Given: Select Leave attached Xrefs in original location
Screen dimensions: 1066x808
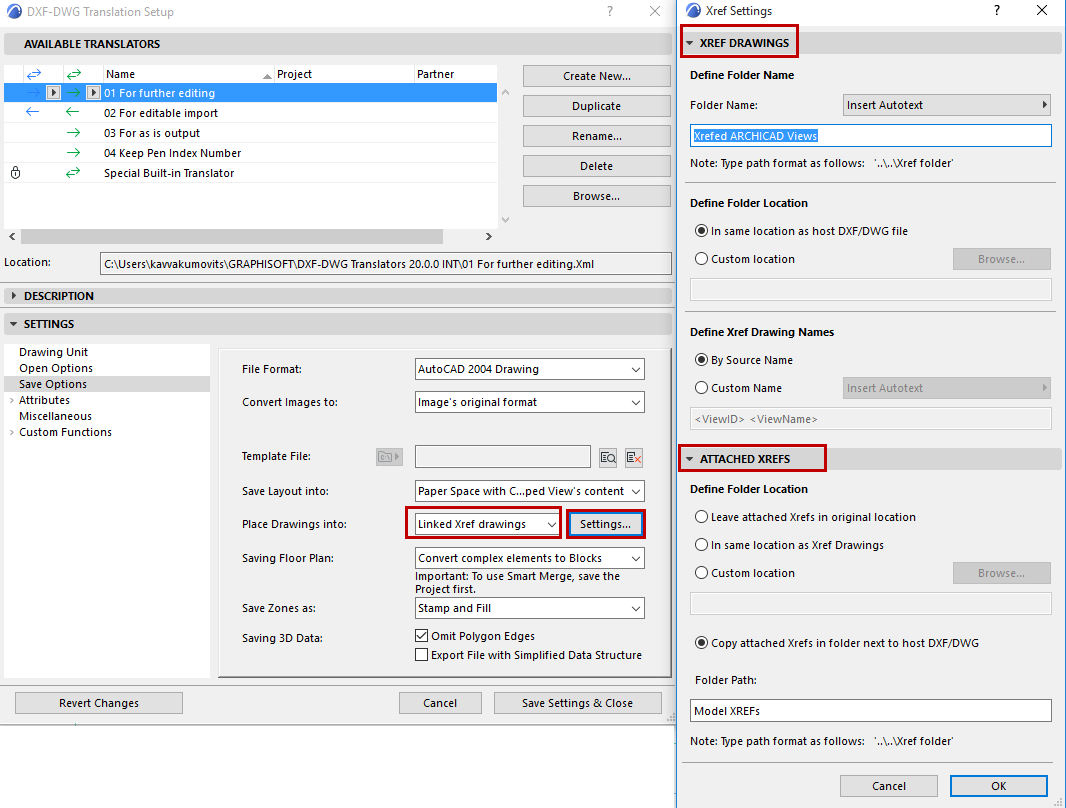Looking at the screenshot, I should pyautogui.click(x=701, y=517).
